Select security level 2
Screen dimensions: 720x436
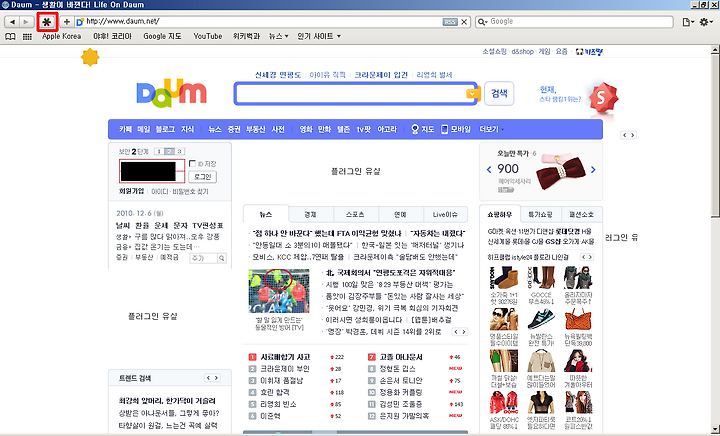point(169,151)
